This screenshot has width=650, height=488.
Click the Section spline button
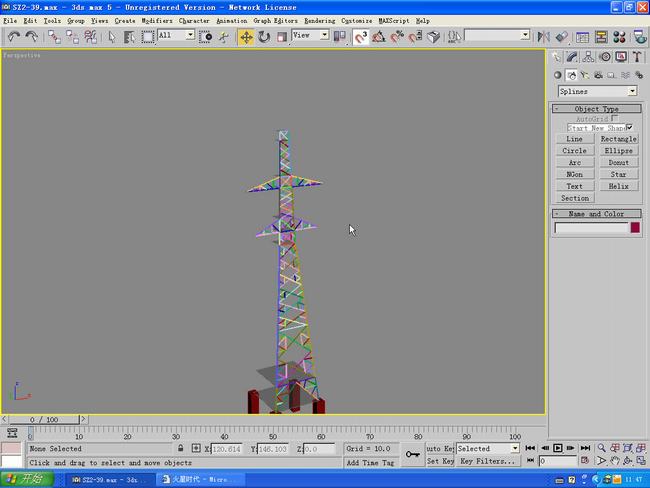click(x=575, y=198)
